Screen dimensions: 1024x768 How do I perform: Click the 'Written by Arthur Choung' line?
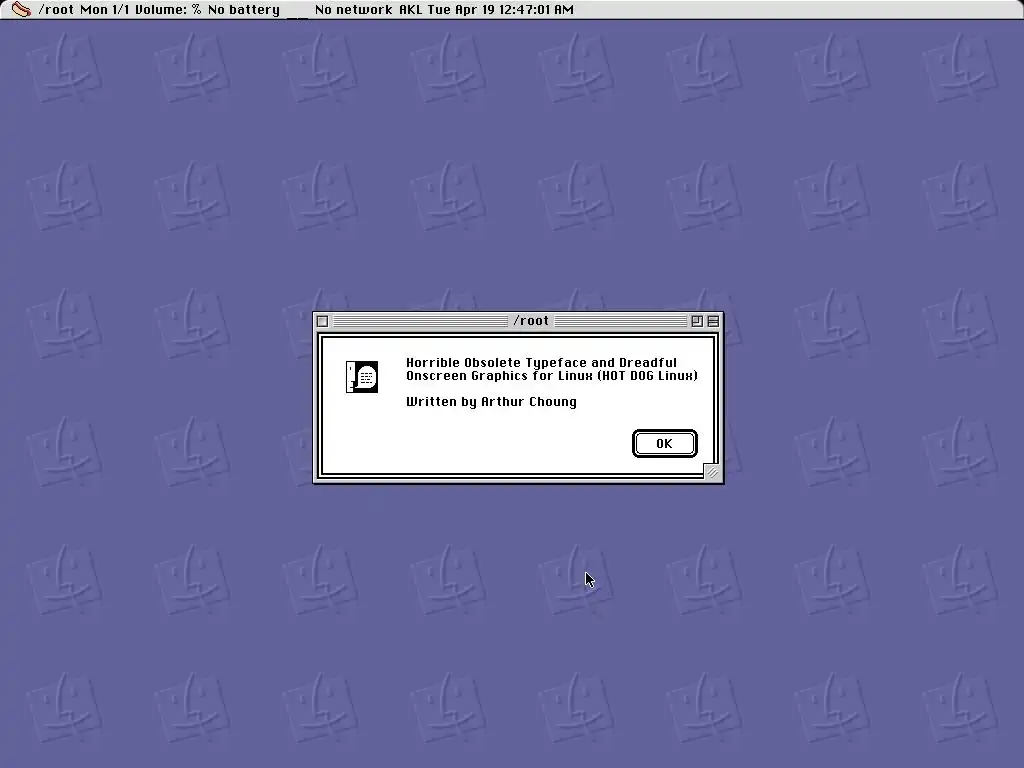click(491, 402)
